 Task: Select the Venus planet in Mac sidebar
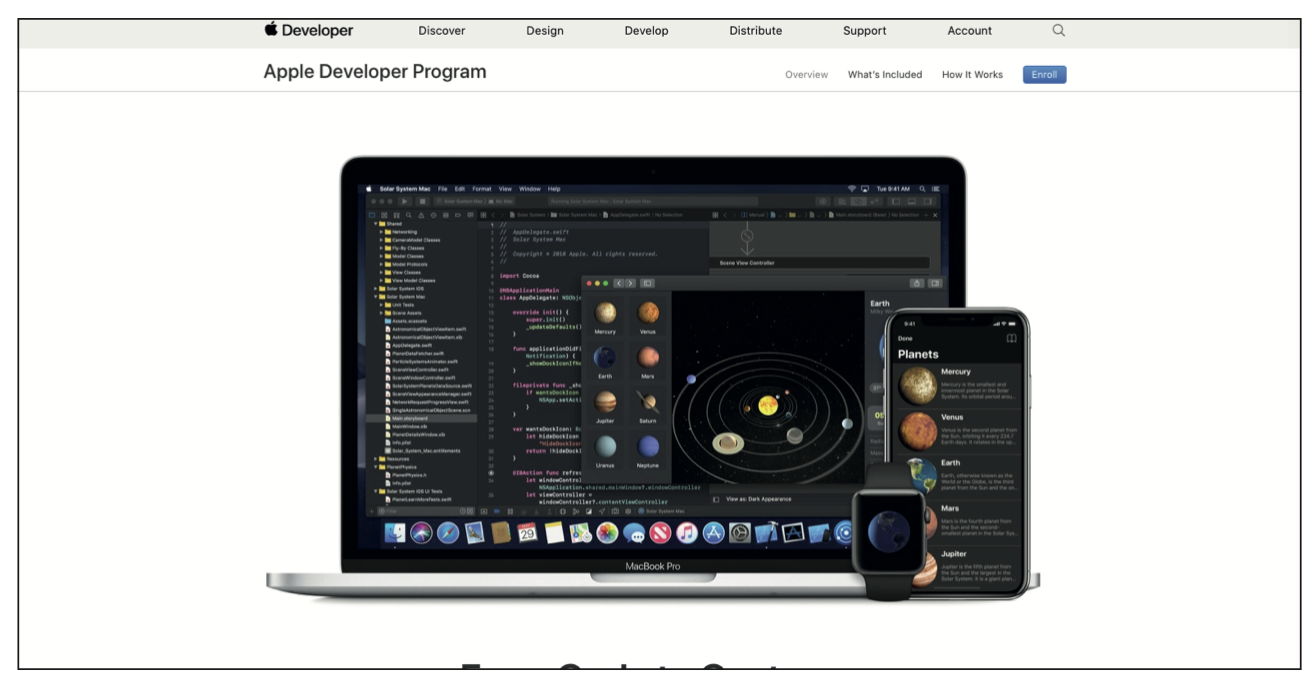pyautogui.click(x=648, y=313)
